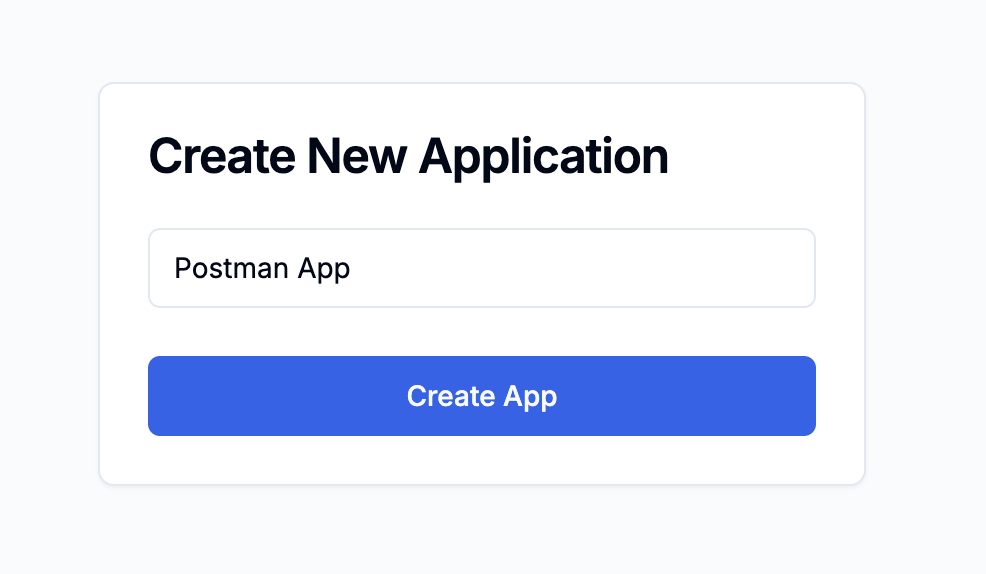Image resolution: width=986 pixels, height=574 pixels.
Task: Click the word Postman in the text field
Action: (231, 269)
